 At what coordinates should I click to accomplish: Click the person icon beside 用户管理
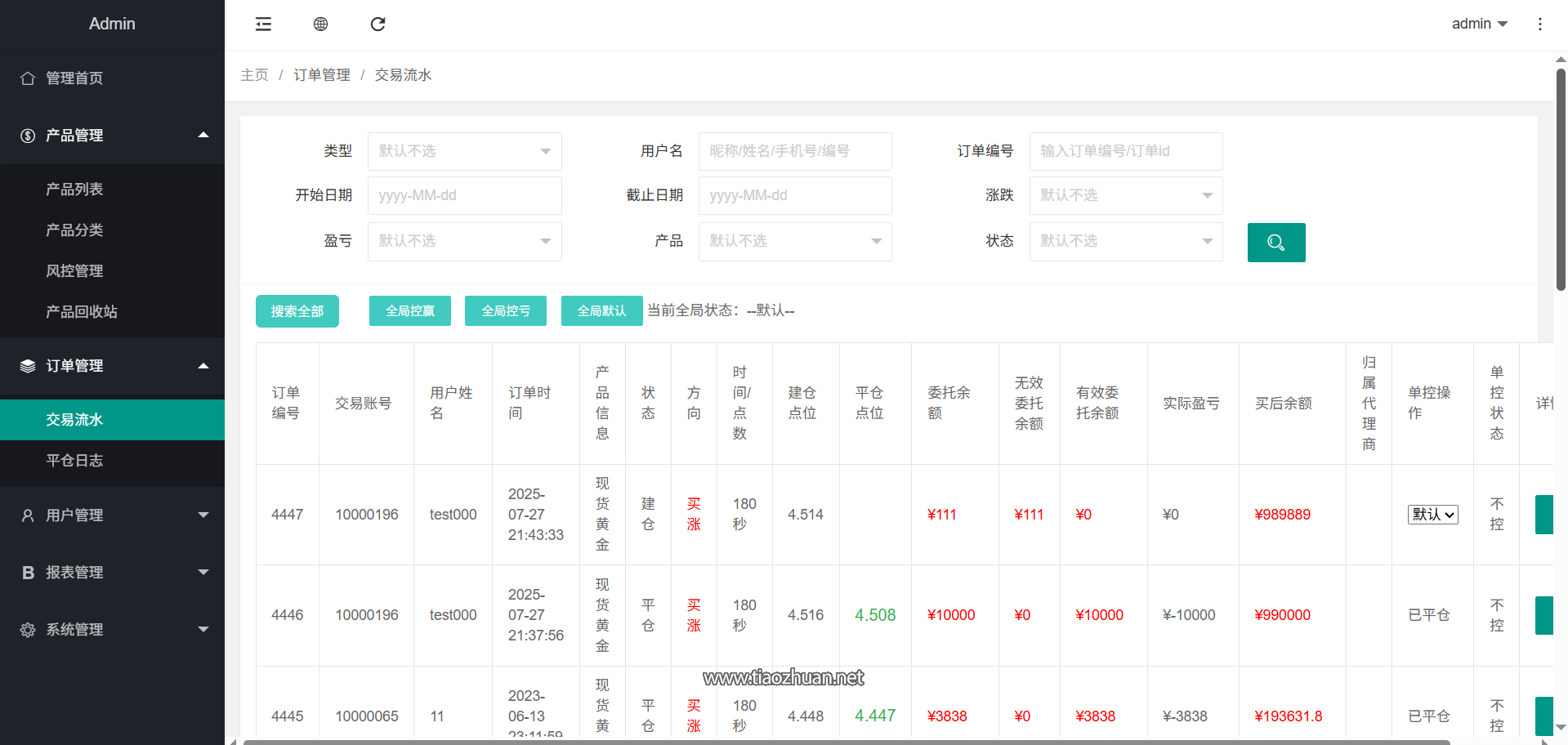28,515
